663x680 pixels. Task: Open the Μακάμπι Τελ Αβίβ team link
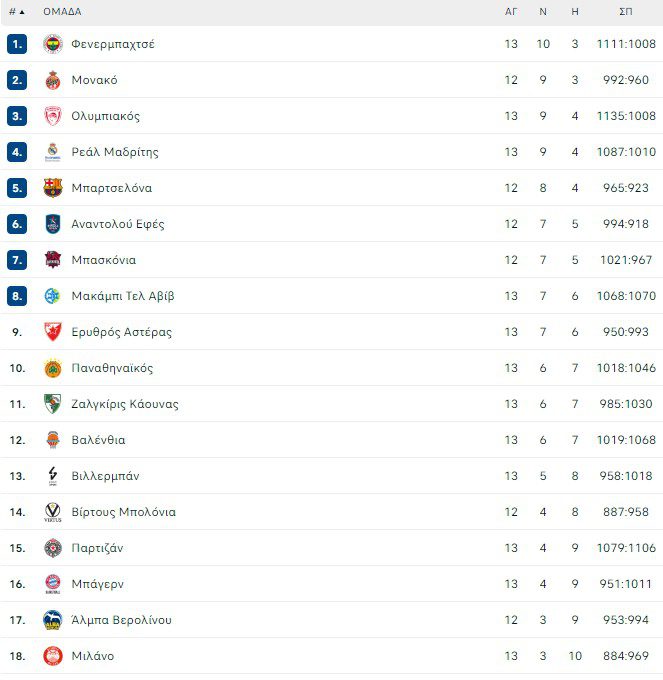[x=122, y=296]
